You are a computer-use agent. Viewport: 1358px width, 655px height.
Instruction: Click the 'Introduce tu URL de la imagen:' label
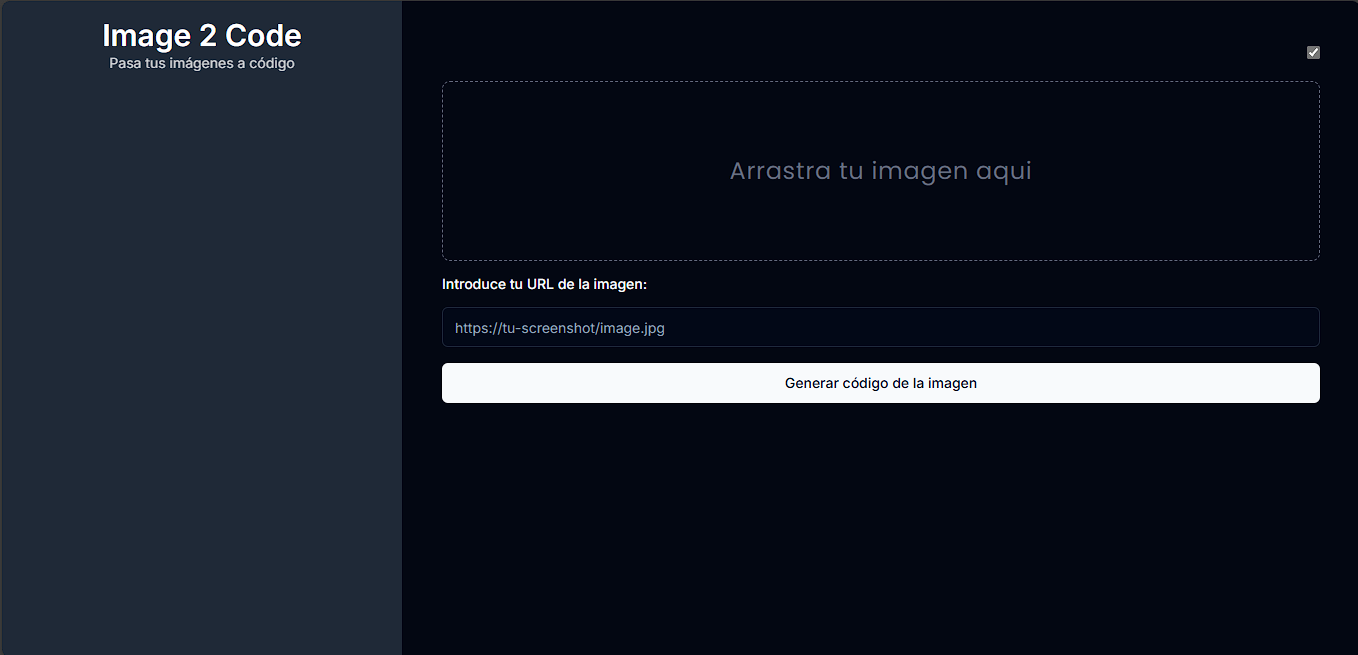[545, 284]
